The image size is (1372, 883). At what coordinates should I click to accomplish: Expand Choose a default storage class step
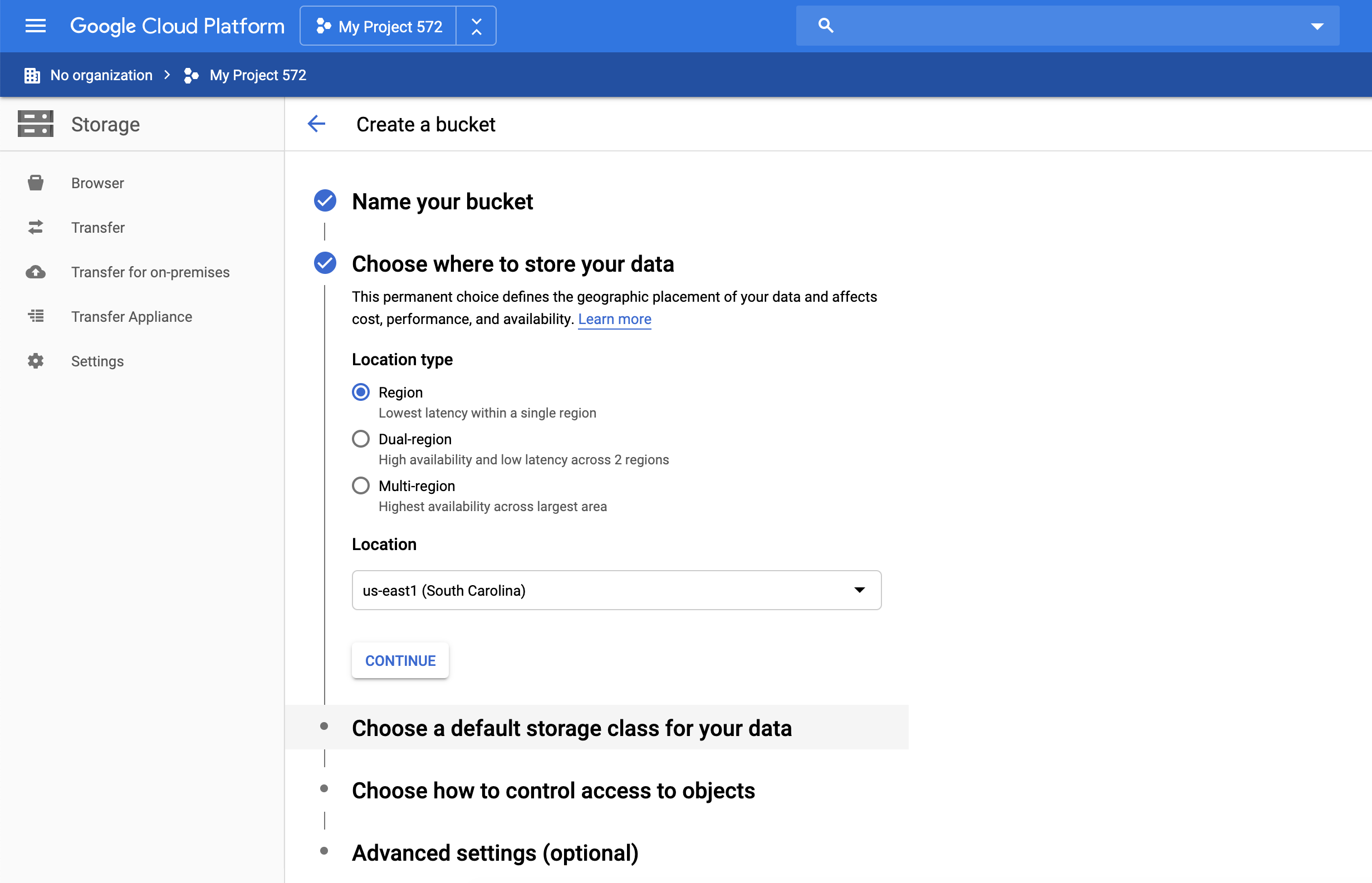click(x=572, y=728)
